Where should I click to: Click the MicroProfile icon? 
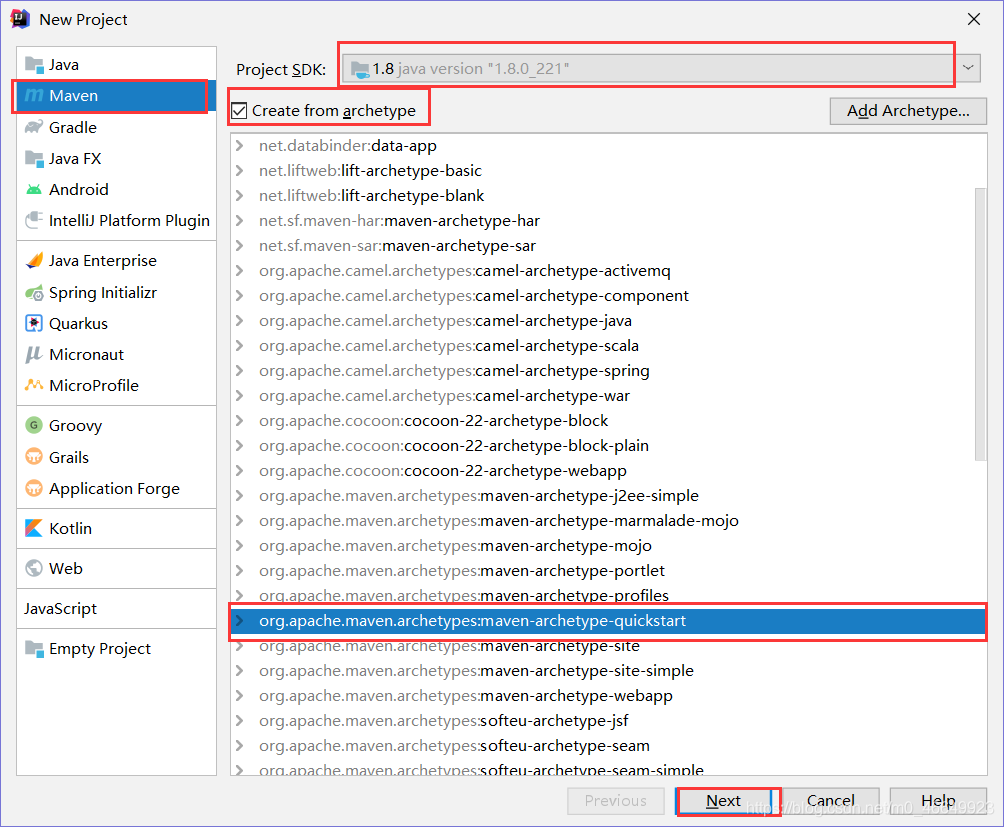34,385
